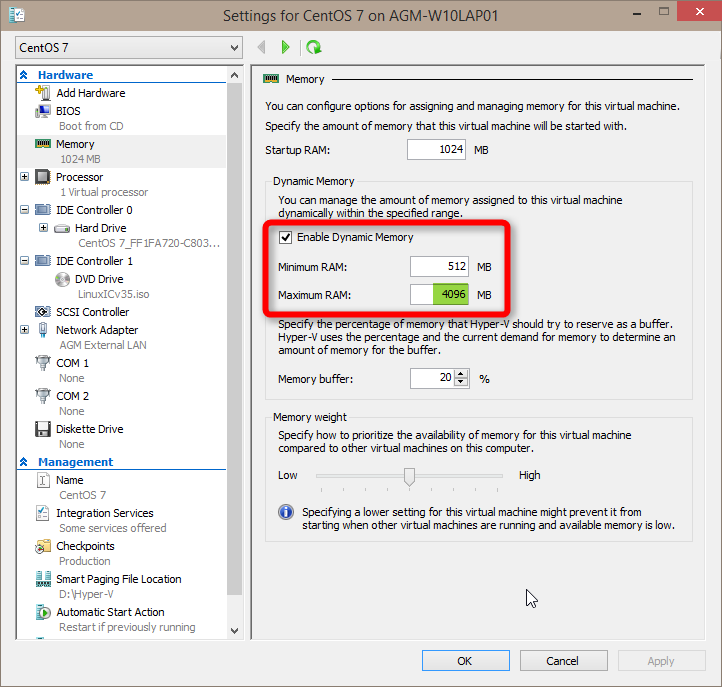Select the BIOS monitor icon

coord(43,111)
